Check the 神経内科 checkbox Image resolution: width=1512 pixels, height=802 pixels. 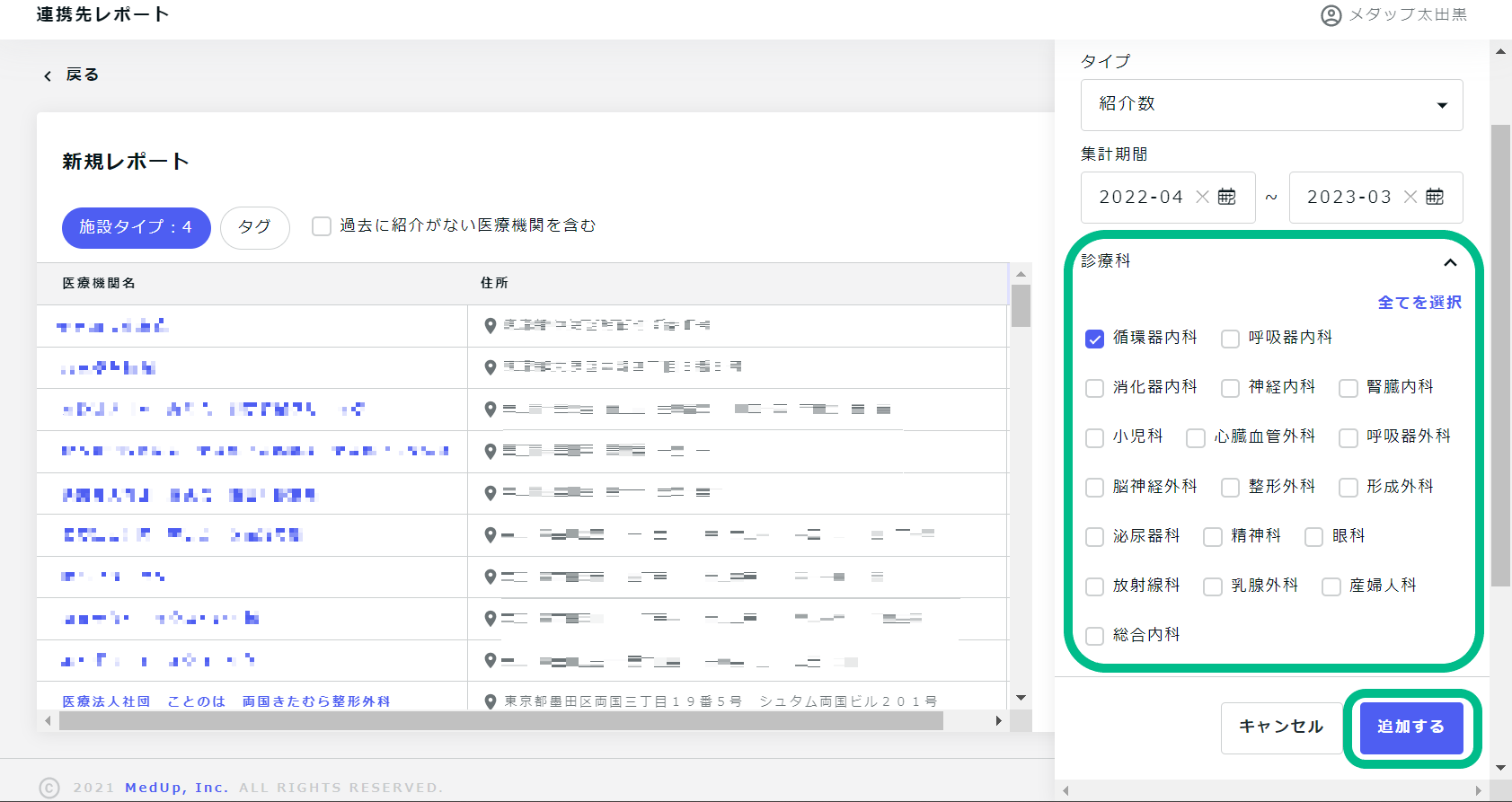(1230, 388)
